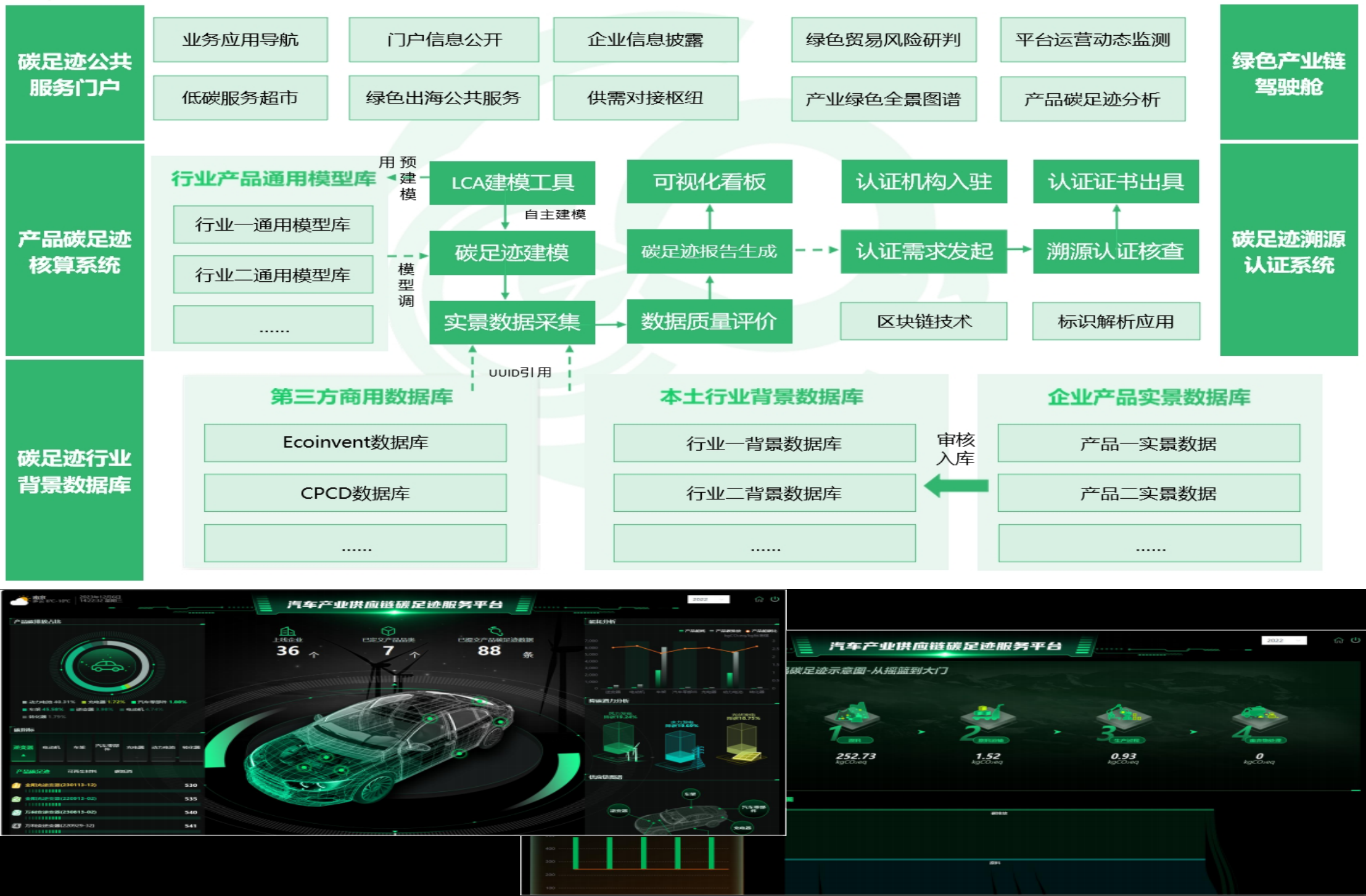
Task: Click the 碳足迹建模 box
Action: pos(512,253)
